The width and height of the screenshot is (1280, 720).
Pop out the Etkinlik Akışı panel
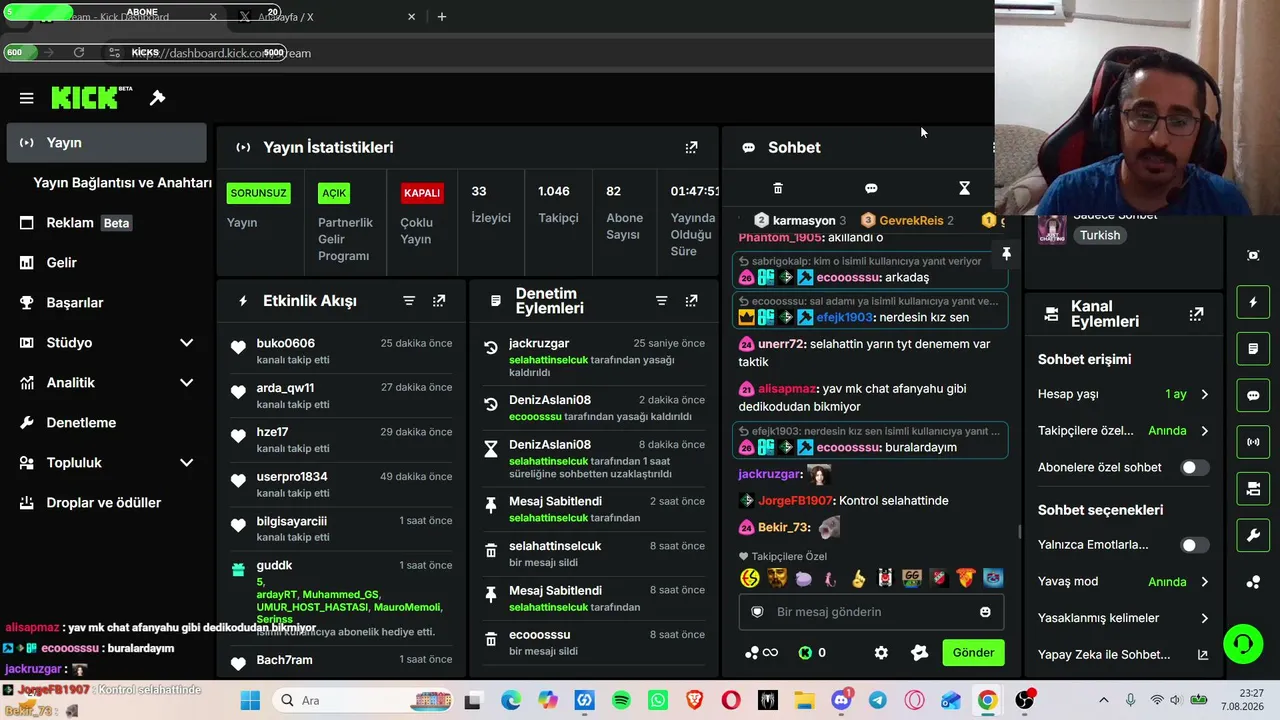coord(439,301)
